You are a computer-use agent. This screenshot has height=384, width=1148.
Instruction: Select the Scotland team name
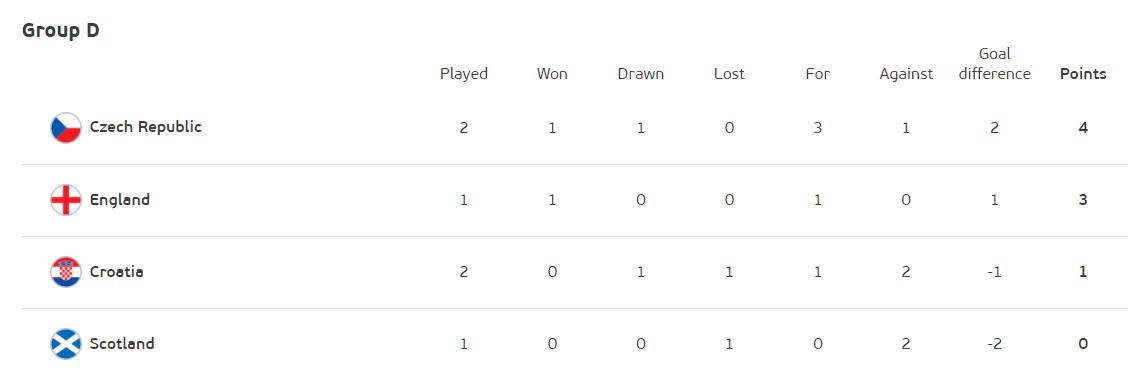tap(122, 343)
